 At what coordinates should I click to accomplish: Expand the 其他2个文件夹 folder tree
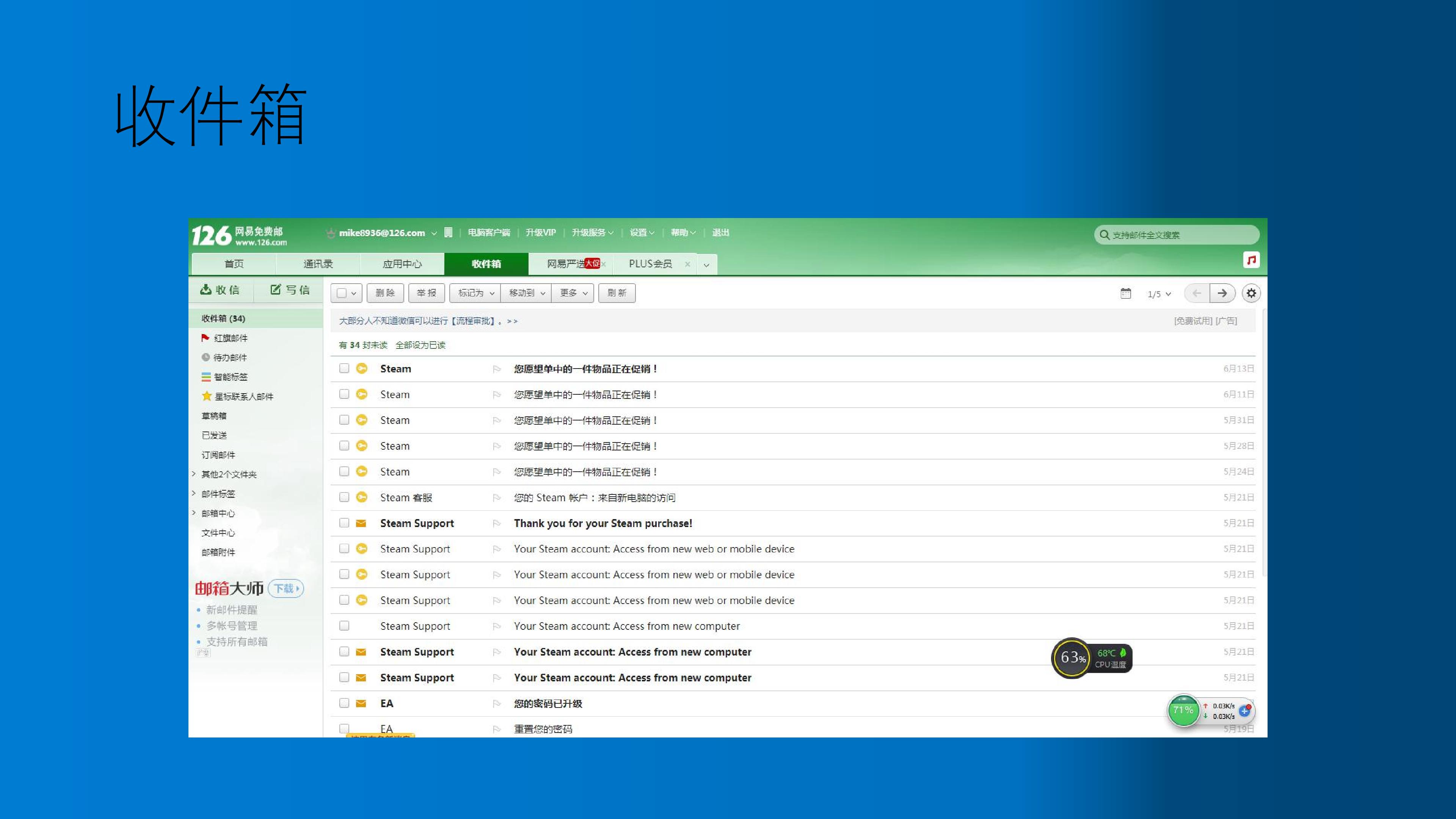(193, 474)
